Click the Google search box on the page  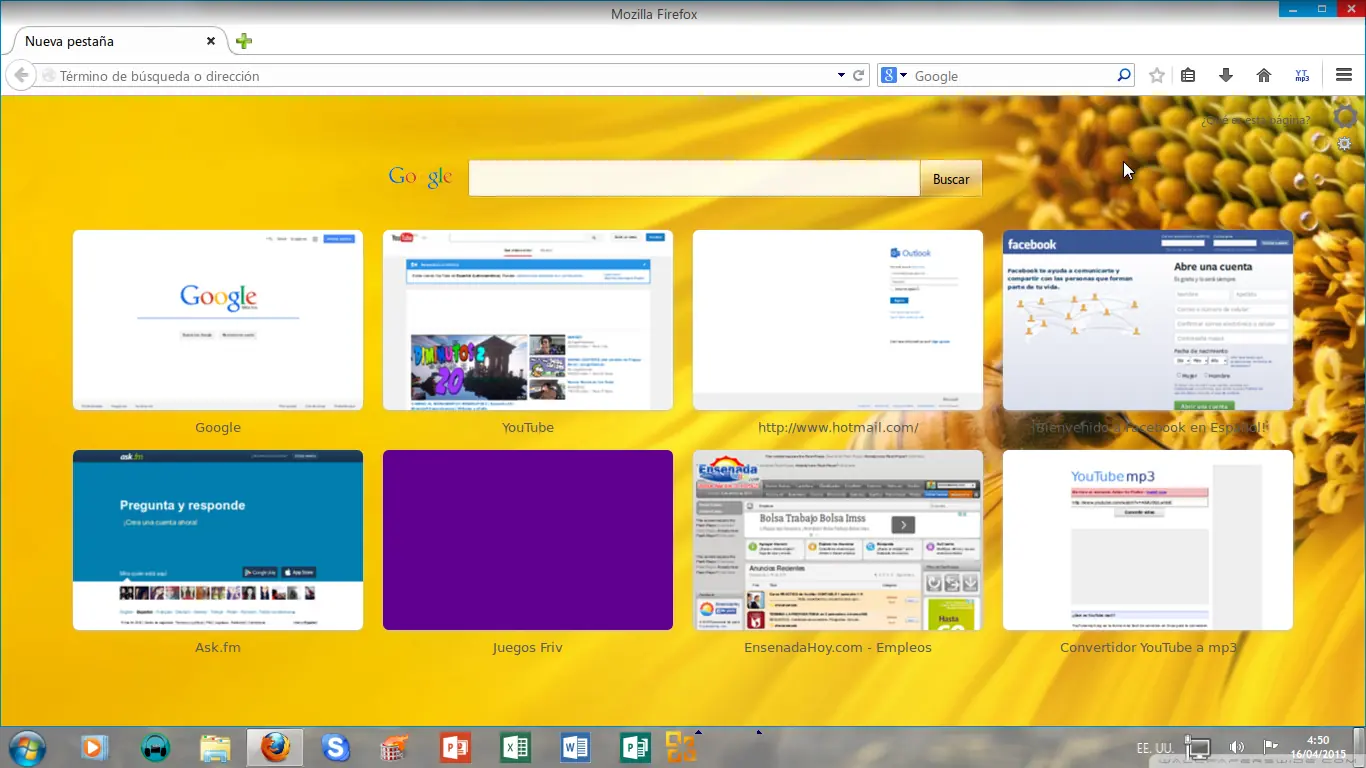point(694,179)
